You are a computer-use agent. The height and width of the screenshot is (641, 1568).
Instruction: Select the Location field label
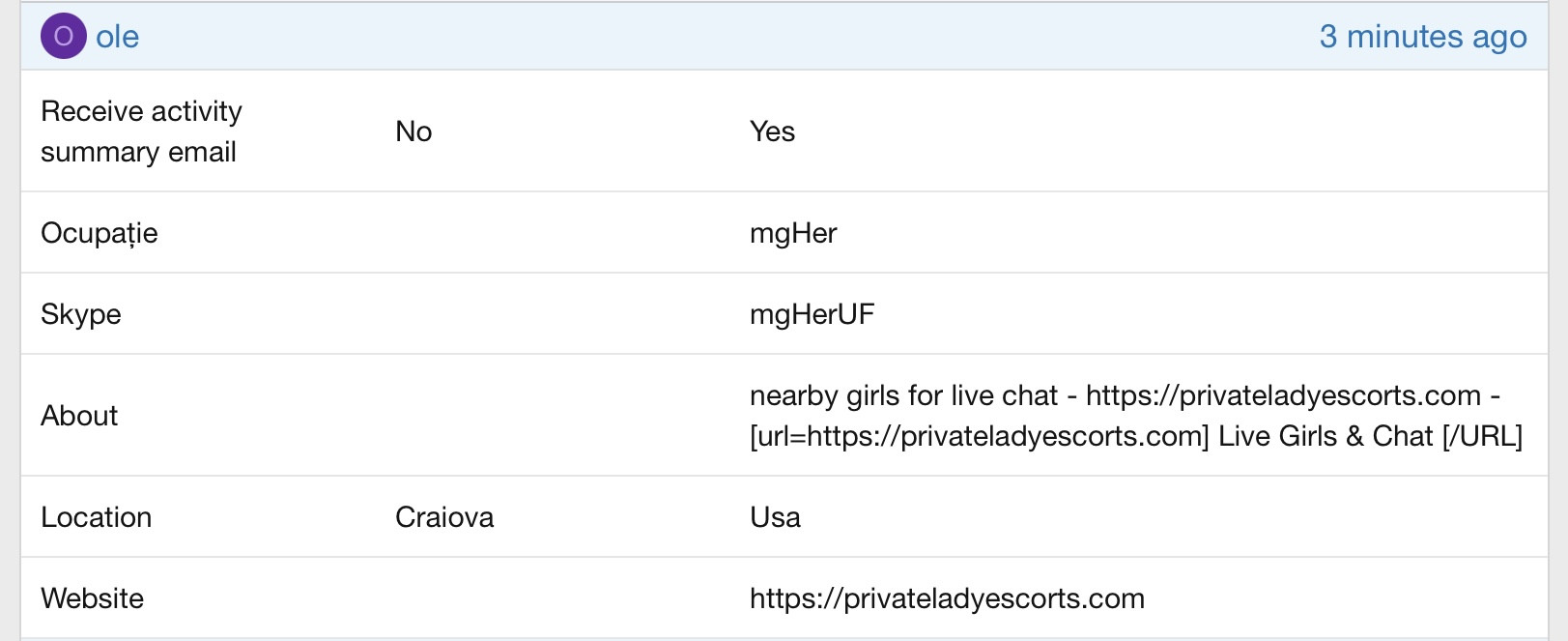click(x=96, y=517)
